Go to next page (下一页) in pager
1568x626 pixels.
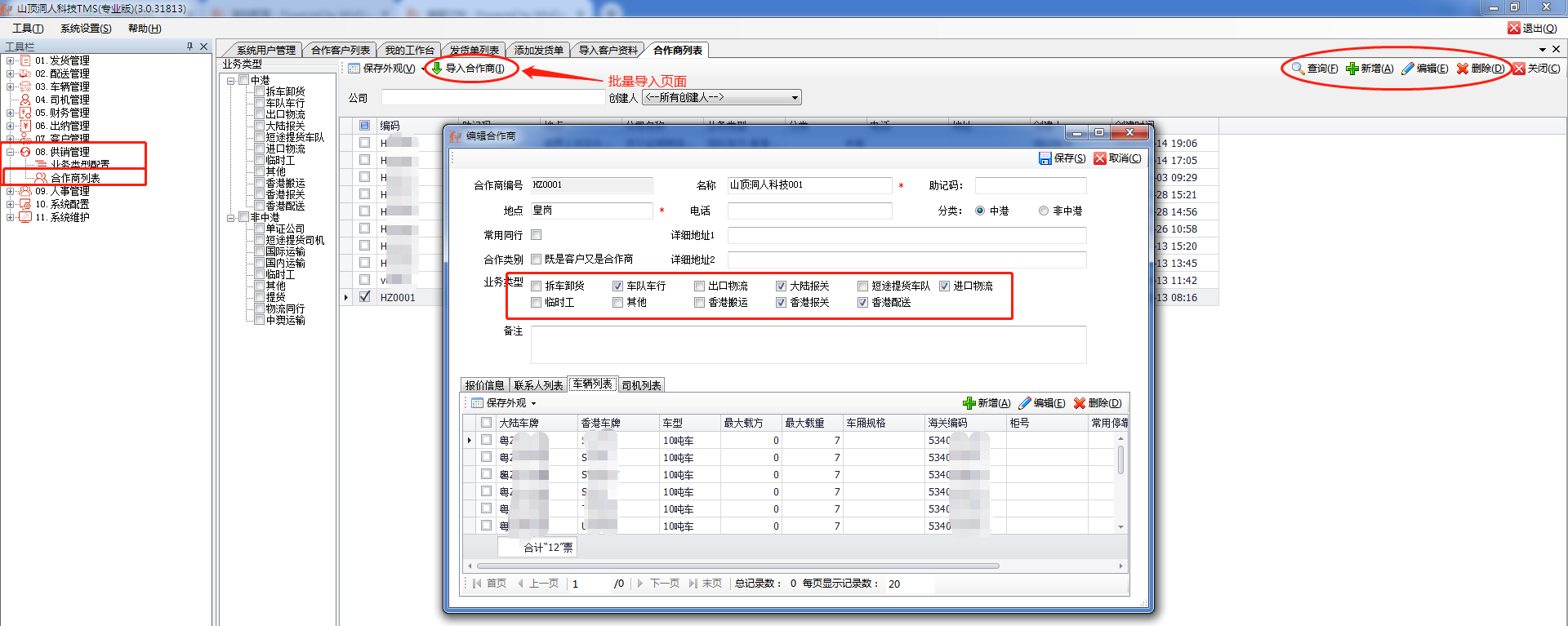[658, 584]
